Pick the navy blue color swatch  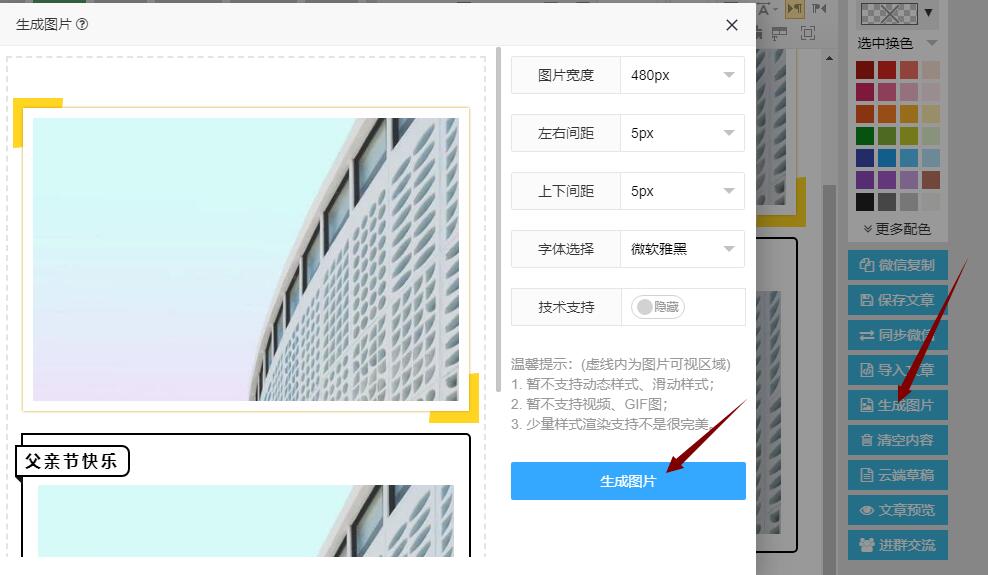click(864, 157)
